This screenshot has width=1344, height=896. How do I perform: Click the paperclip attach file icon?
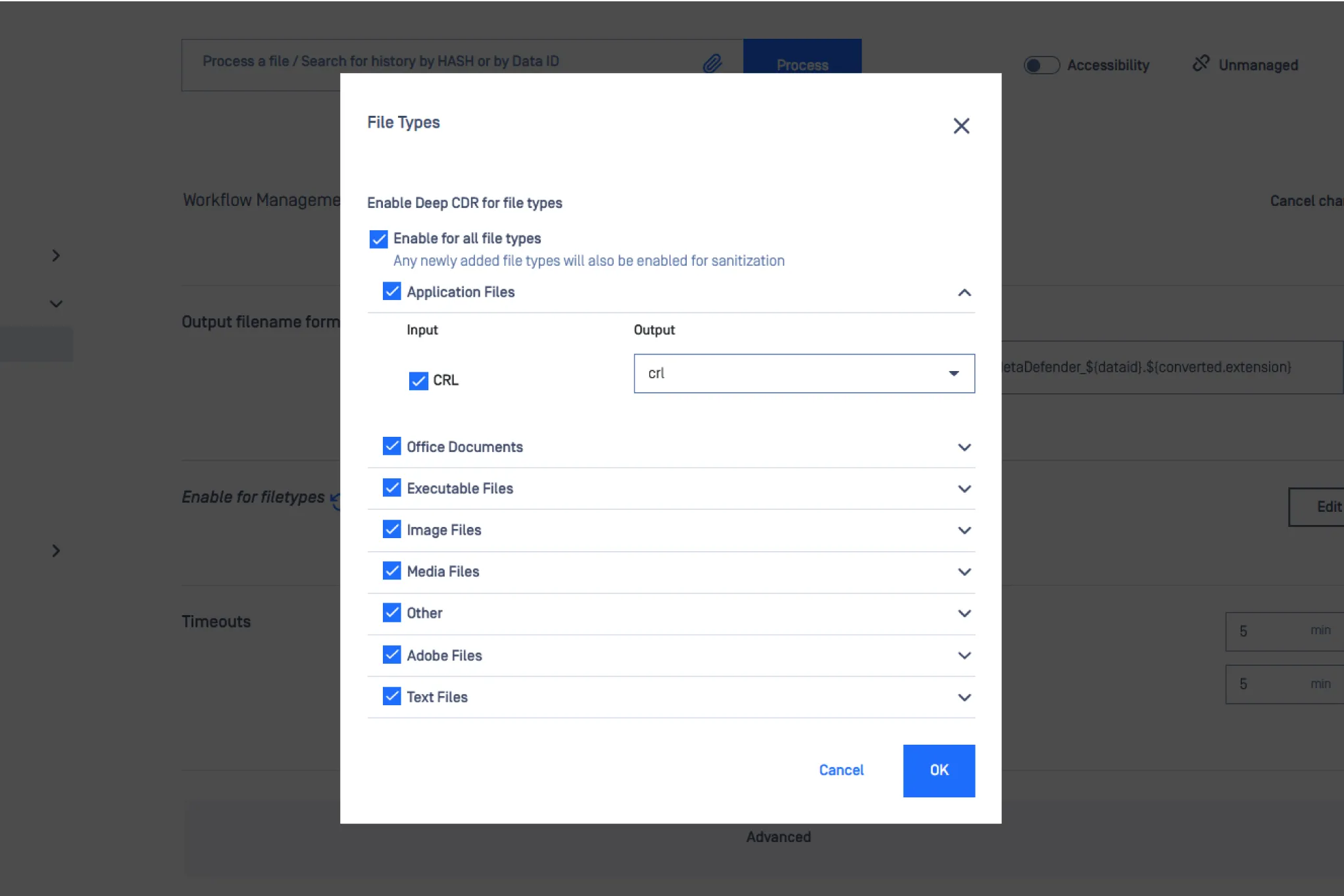click(712, 63)
